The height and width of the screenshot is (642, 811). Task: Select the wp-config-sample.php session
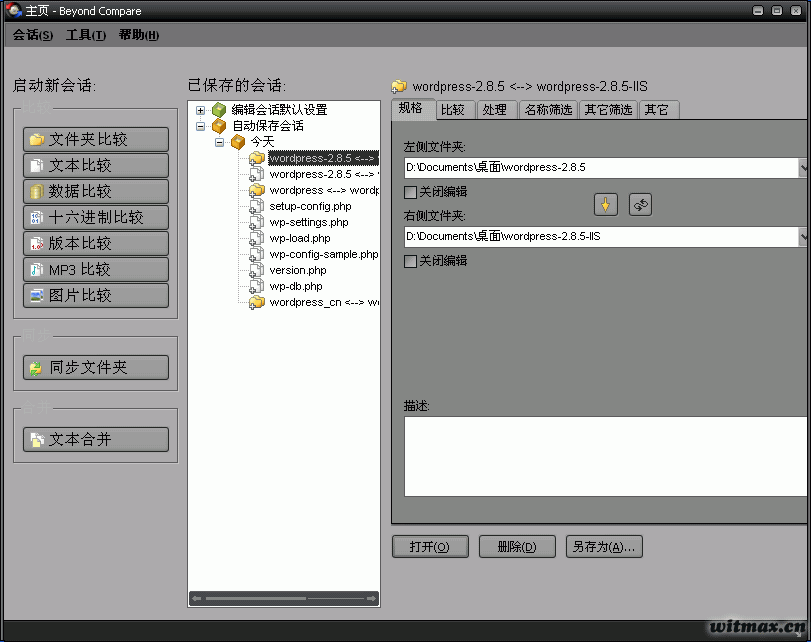[x=324, y=254]
